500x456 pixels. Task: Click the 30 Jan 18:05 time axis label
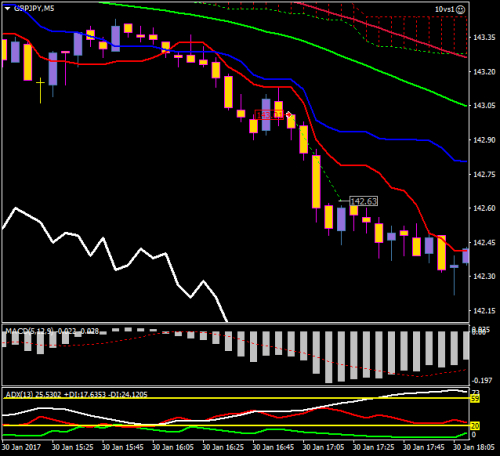[474, 447]
